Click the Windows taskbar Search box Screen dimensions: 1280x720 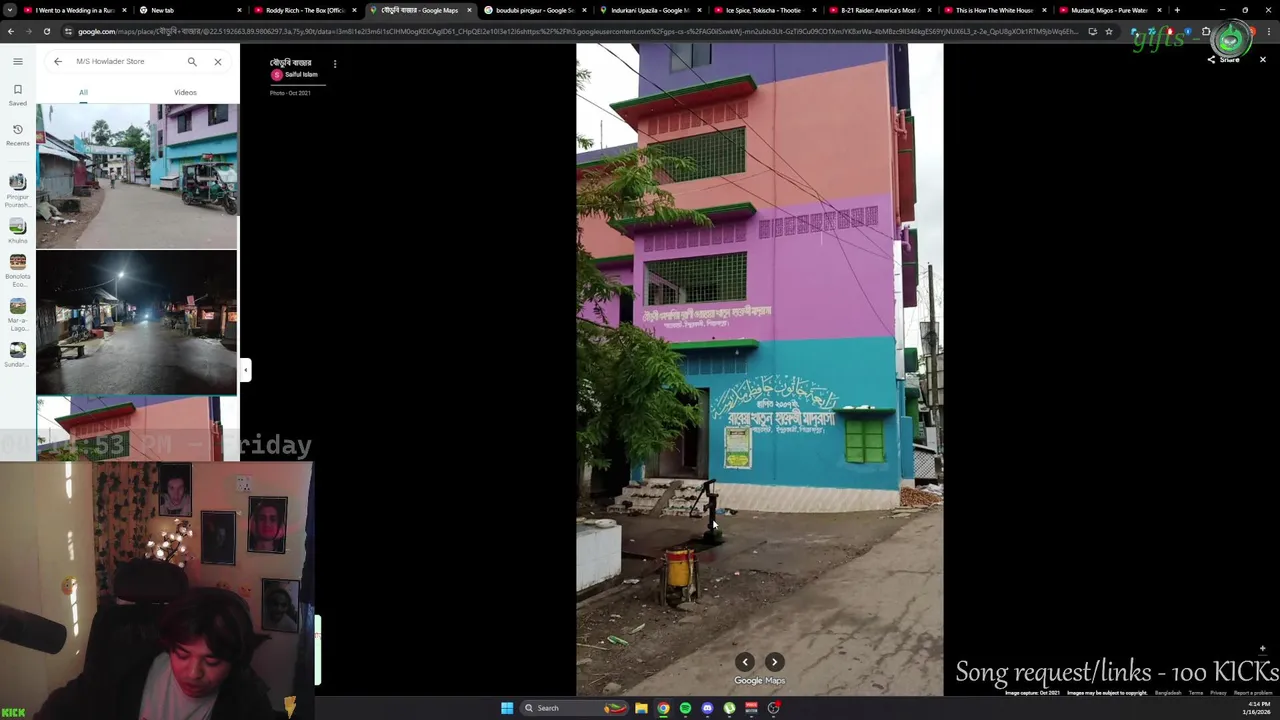click(x=573, y=708)
